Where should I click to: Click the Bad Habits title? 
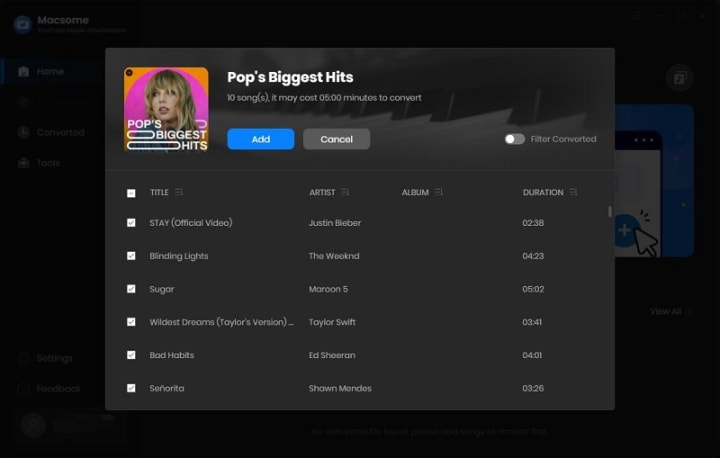point(172,355)
